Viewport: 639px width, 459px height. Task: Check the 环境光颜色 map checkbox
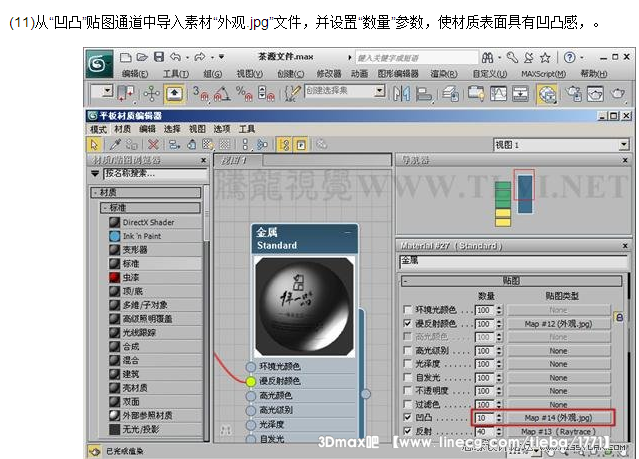click(407, 310)
